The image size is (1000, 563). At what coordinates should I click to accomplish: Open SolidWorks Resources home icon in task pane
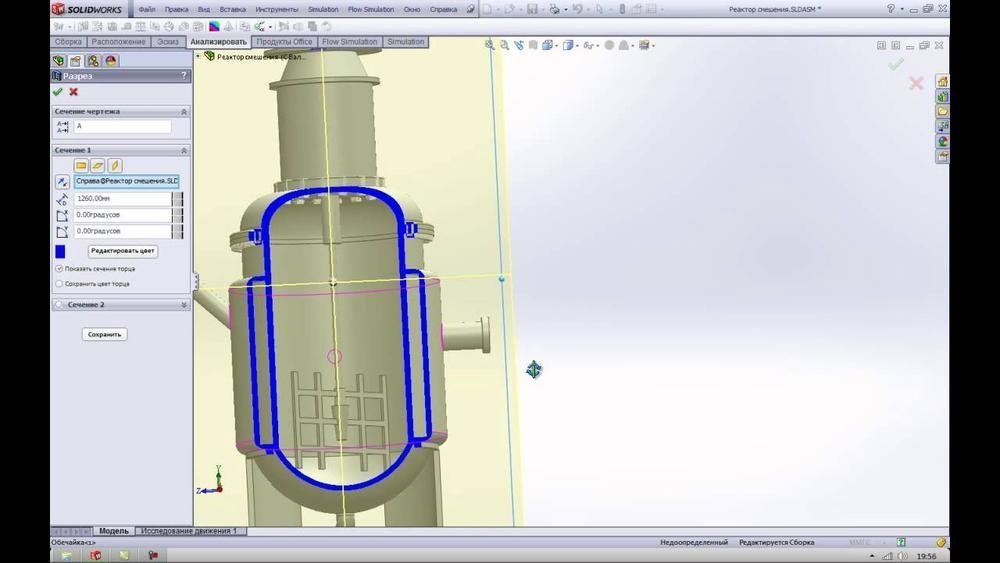(942, 81)
